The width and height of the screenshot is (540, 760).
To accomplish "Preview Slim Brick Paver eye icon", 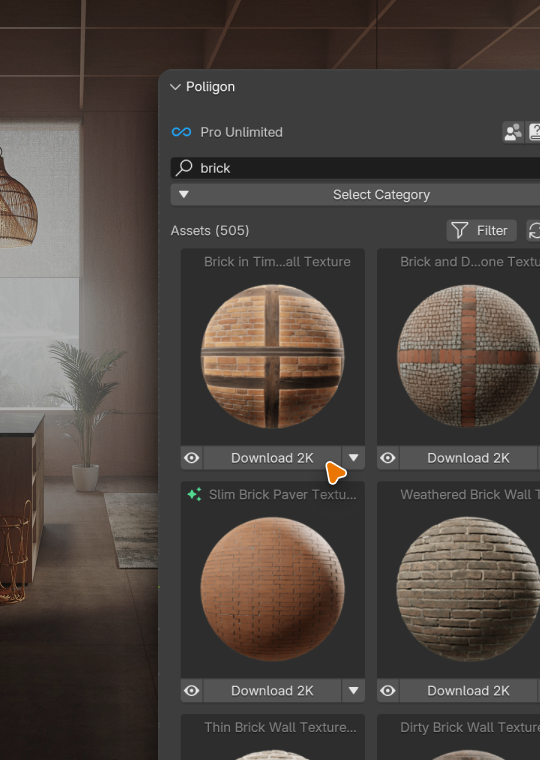I will pos(192,691).
